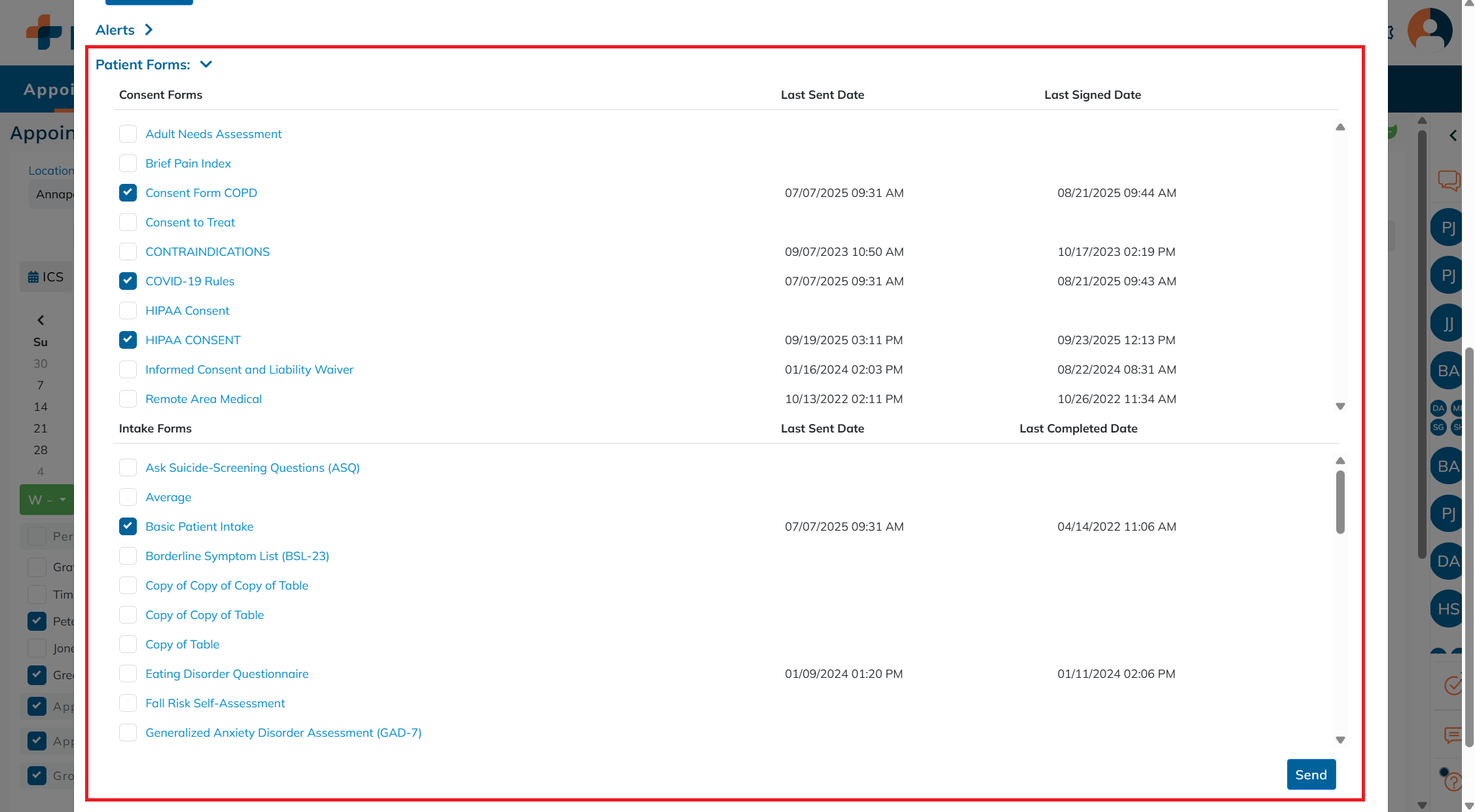Click the down arrow on the intake forms scrollbar
The image size is (1475, 812).
[1340, 740]
